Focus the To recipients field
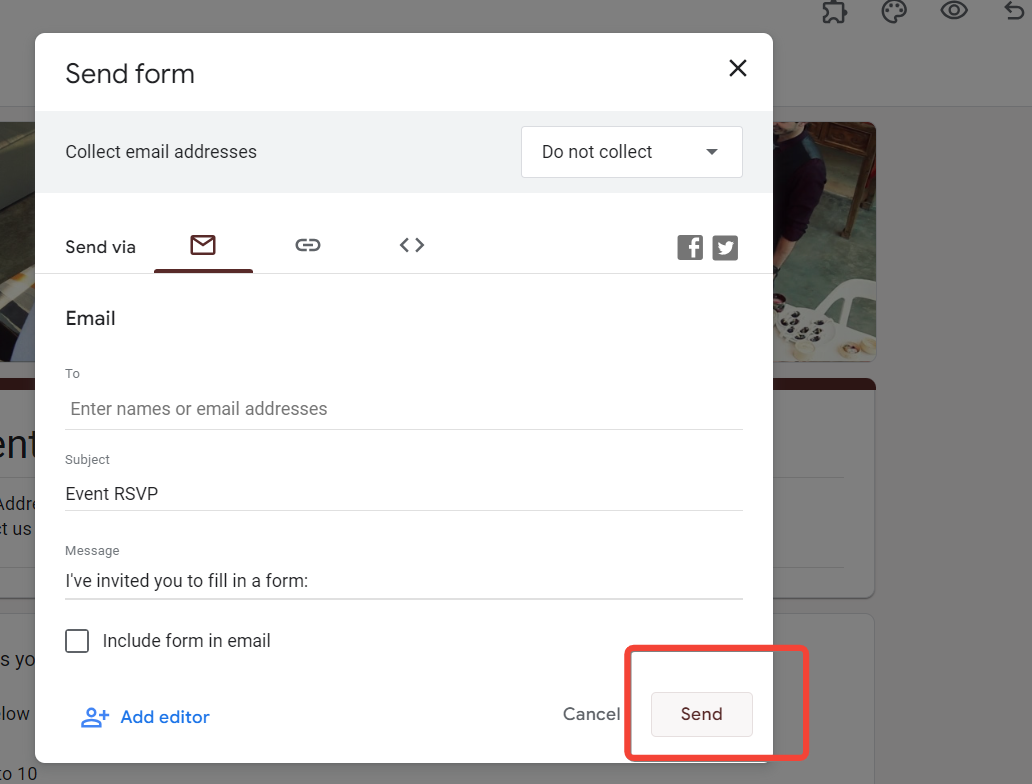The image size is (1032, 784). point(403,409)
